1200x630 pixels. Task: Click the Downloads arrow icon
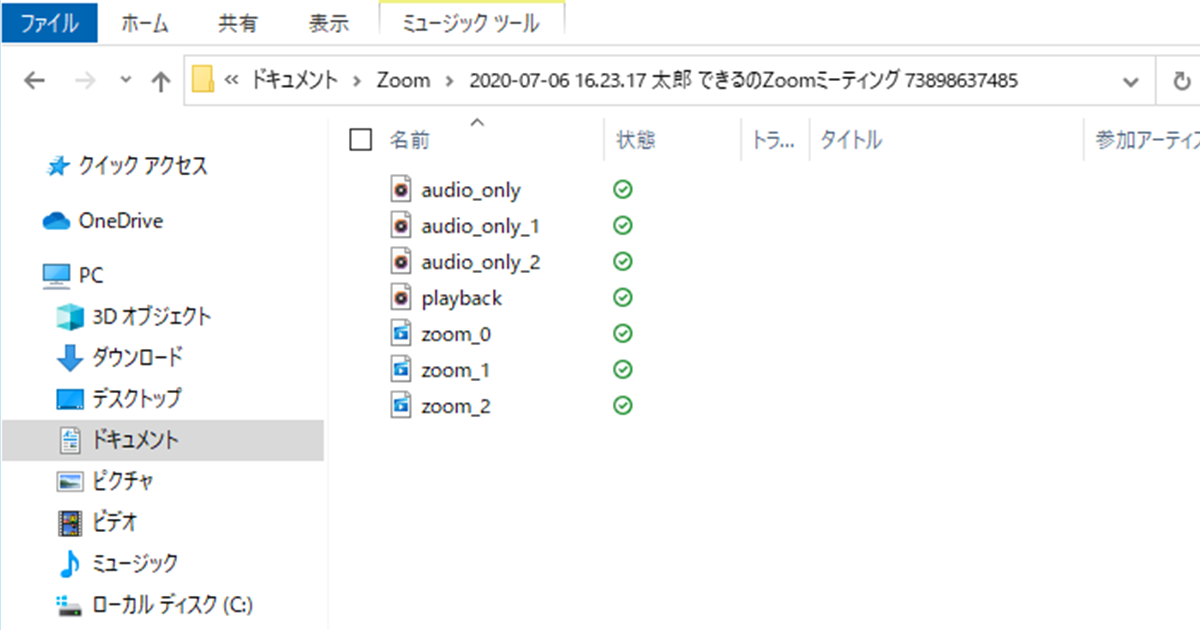70,357
